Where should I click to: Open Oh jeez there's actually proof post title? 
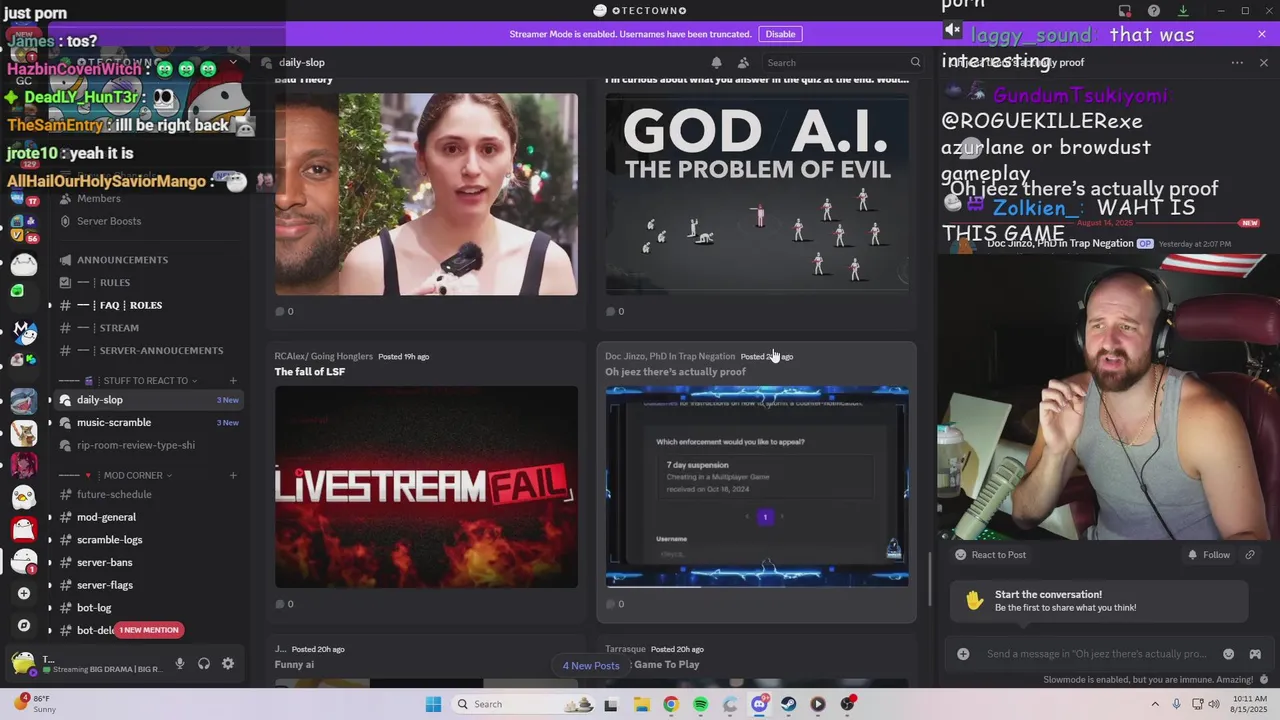click(x=675, y=372)
